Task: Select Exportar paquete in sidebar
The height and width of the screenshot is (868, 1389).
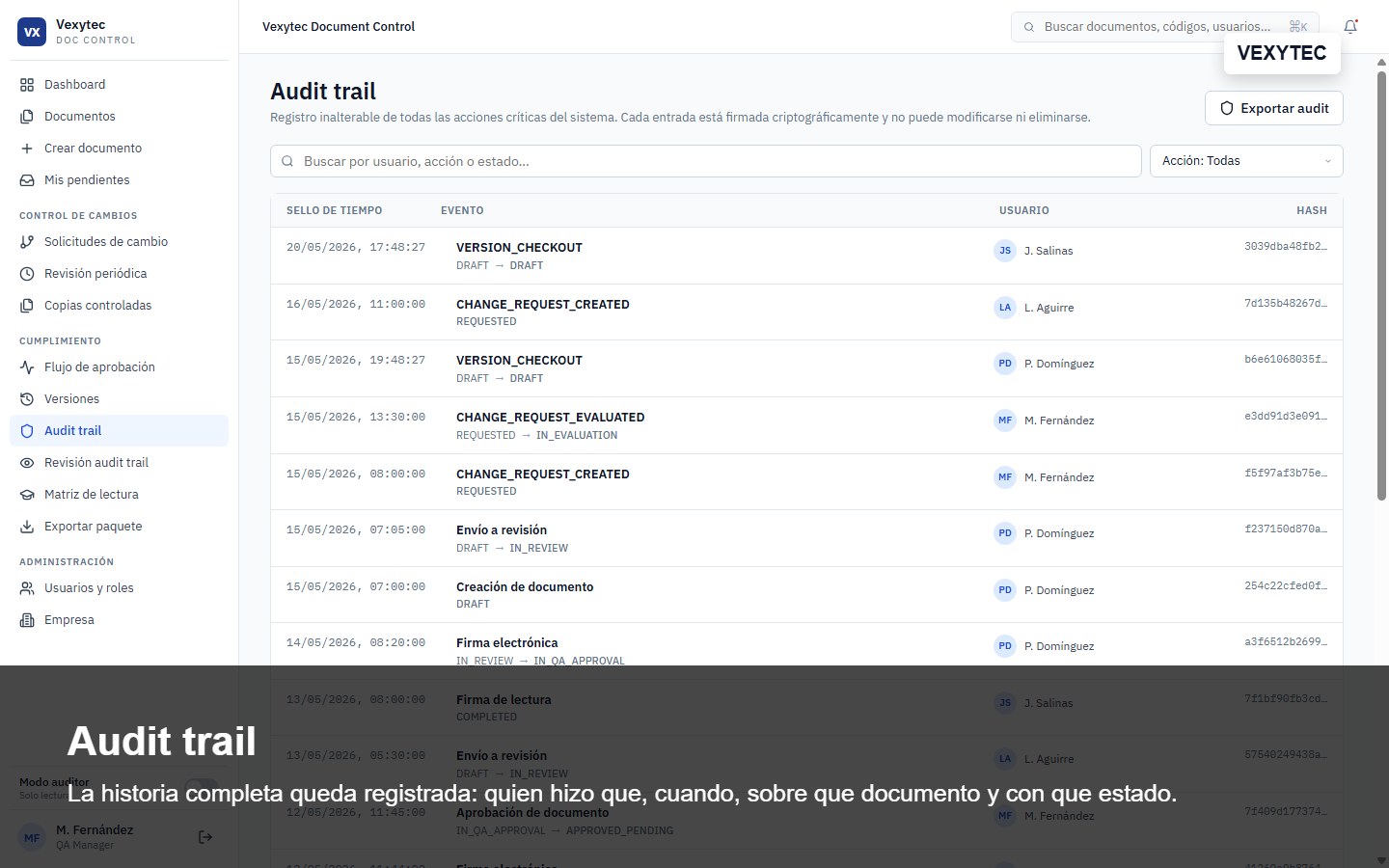Action: [120, 527]
